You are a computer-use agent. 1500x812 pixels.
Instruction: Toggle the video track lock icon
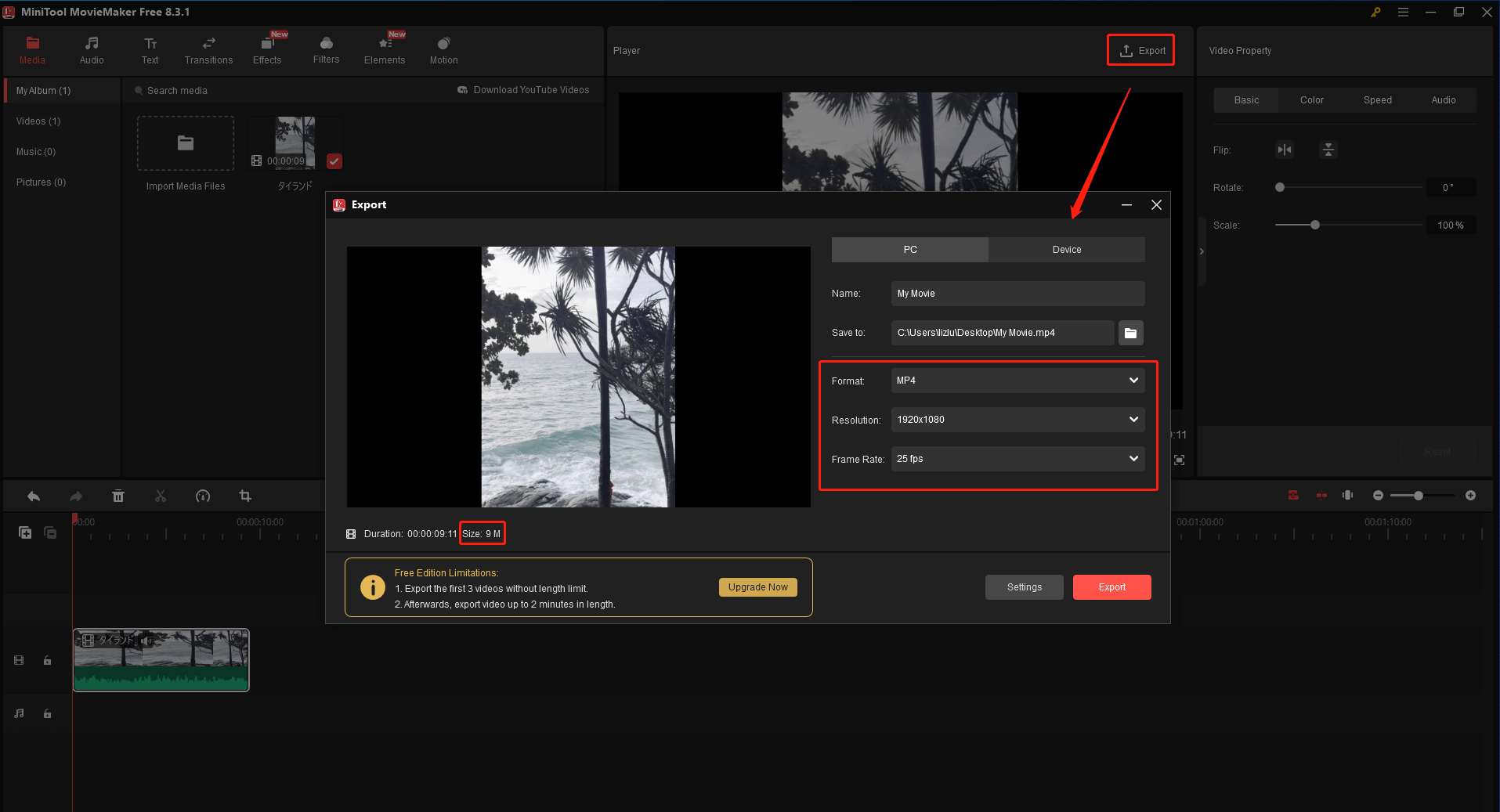(47, 660)
